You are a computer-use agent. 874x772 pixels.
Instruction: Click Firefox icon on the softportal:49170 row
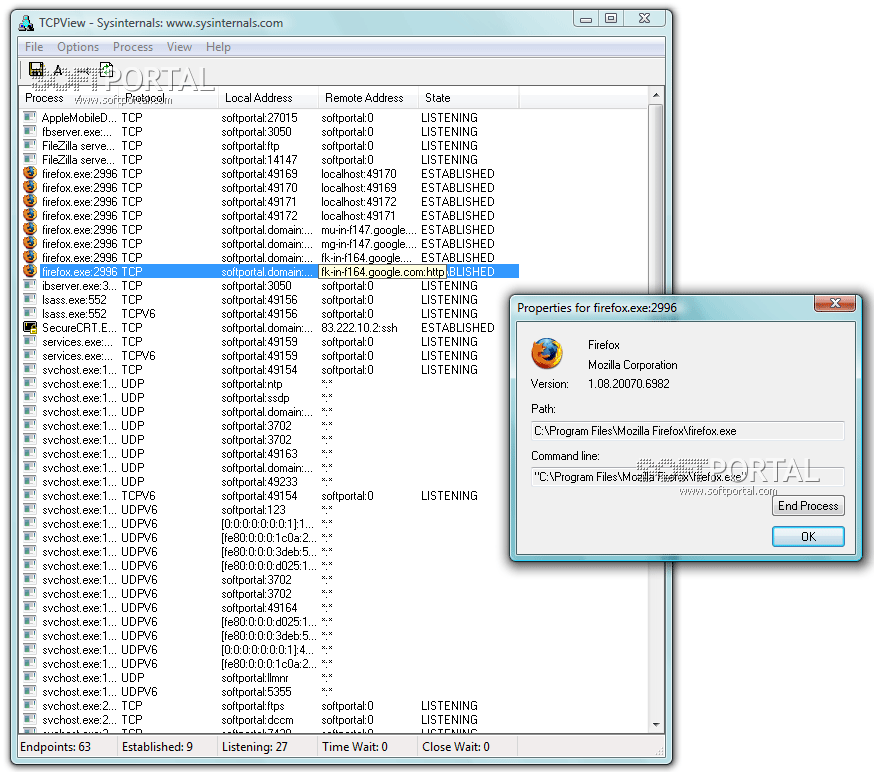[x=30, y=187]
